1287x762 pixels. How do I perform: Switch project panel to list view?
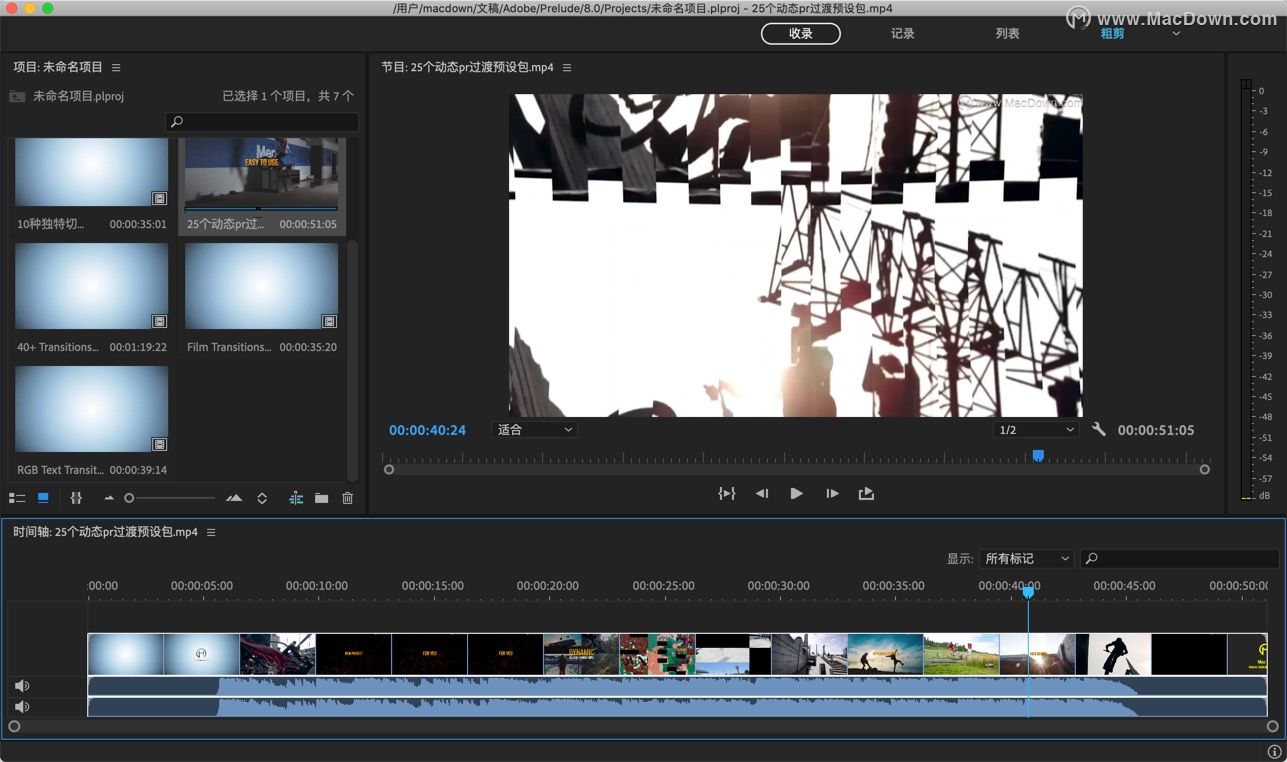coord(17,498)
